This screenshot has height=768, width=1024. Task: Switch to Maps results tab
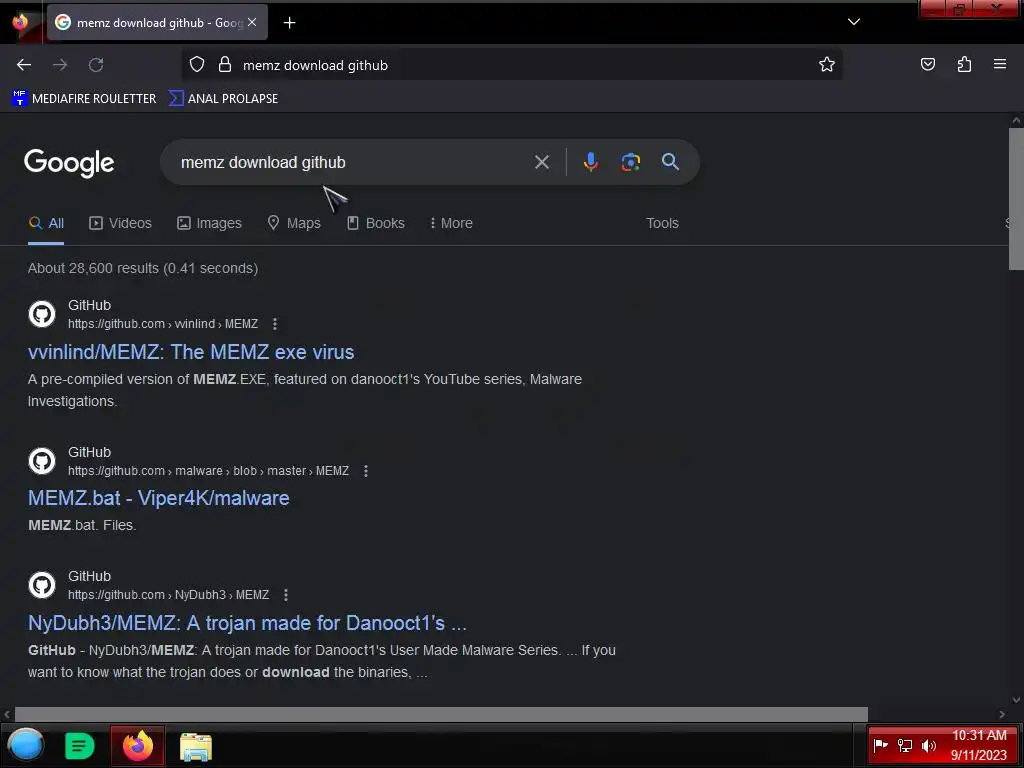coord(294,223)
